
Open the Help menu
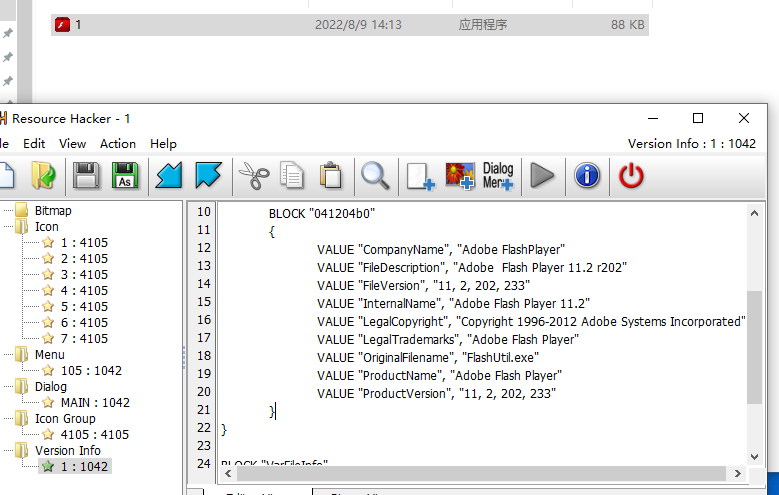163,144
